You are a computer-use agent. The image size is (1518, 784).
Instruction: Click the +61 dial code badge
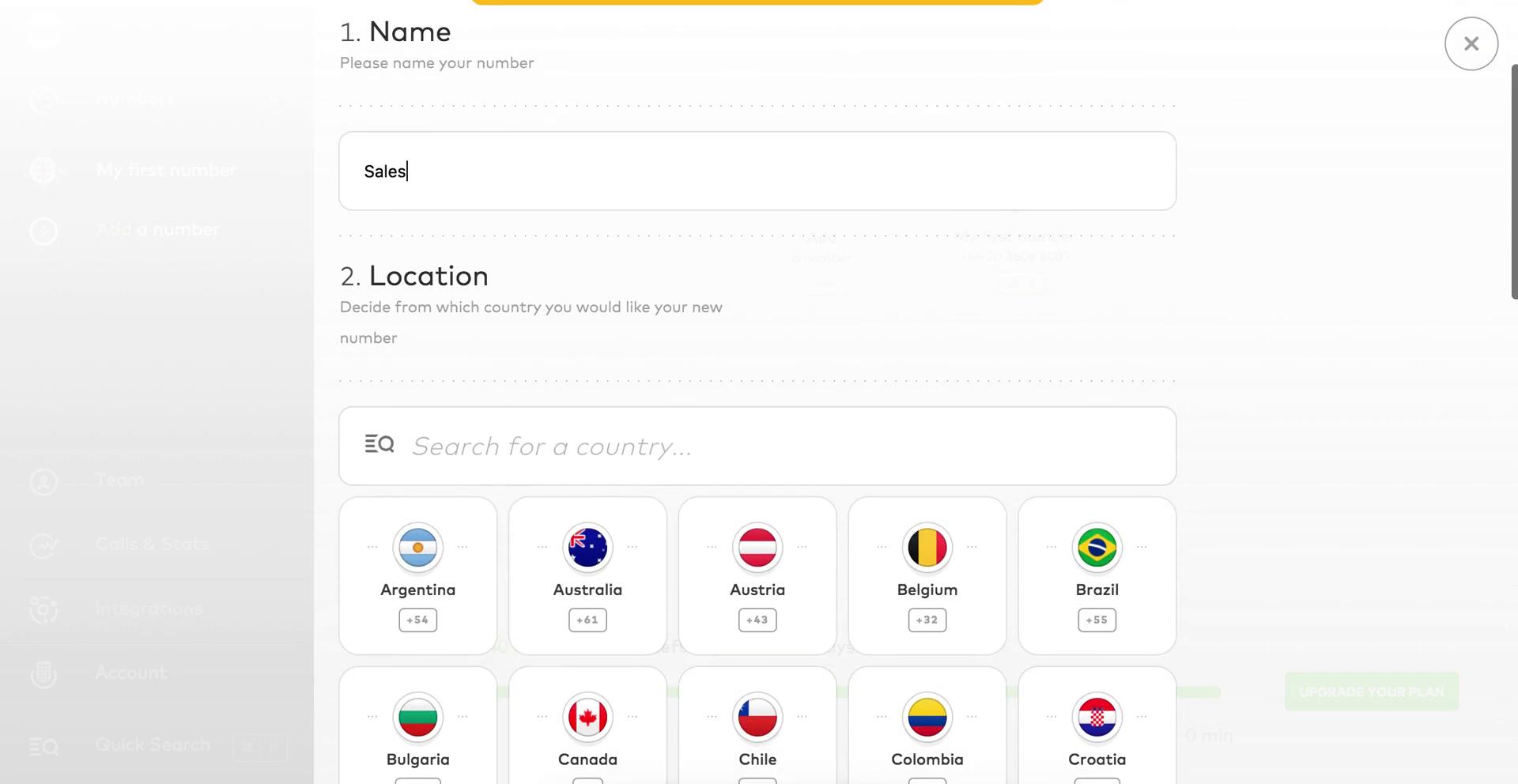tap(587, 620)
